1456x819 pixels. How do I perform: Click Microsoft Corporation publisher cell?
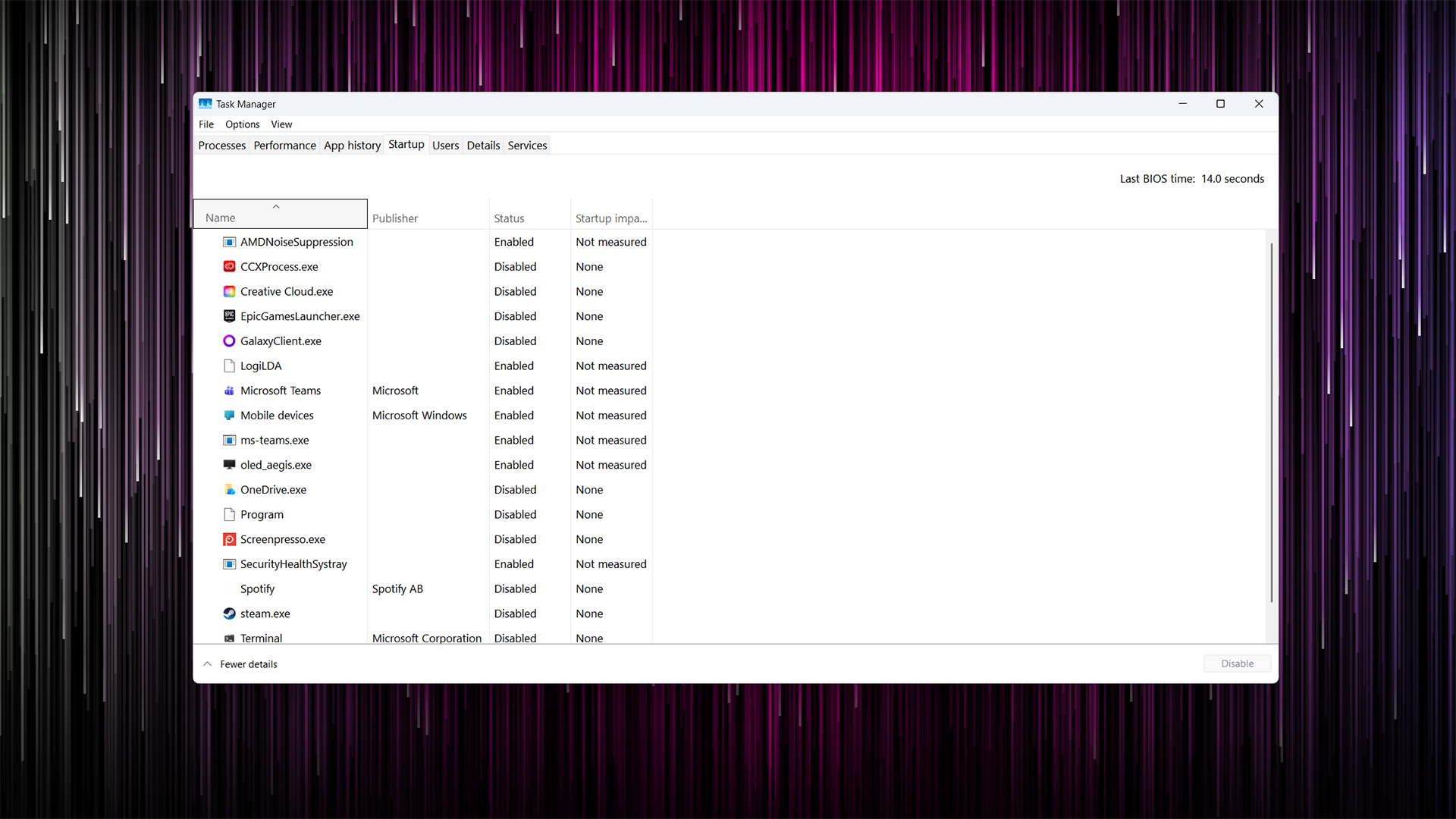pos(426,639)
